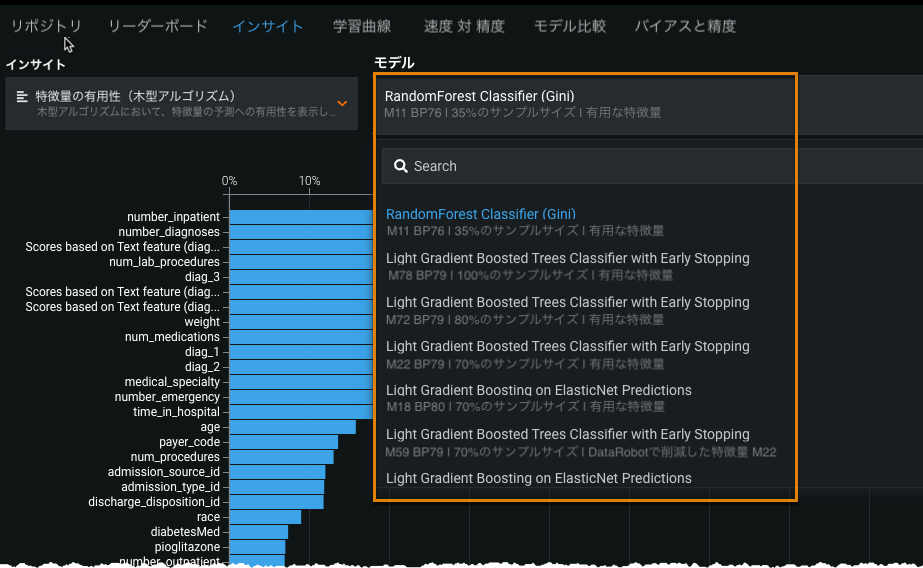Open the 速度 対 精度 tab

tap(464, 26)
